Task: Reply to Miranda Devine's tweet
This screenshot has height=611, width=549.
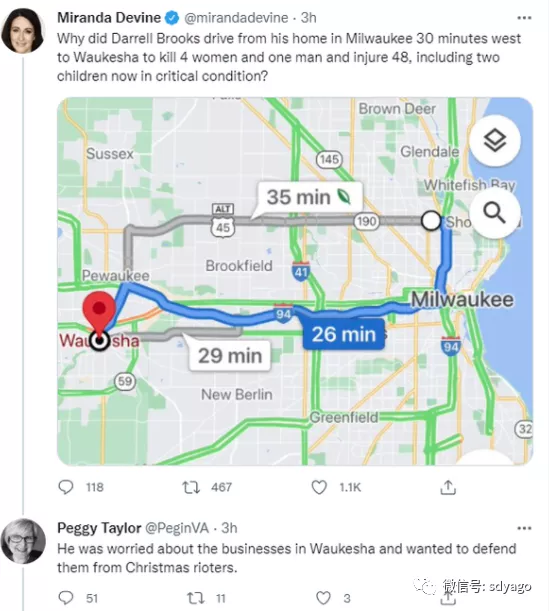Action: (65, 487)
